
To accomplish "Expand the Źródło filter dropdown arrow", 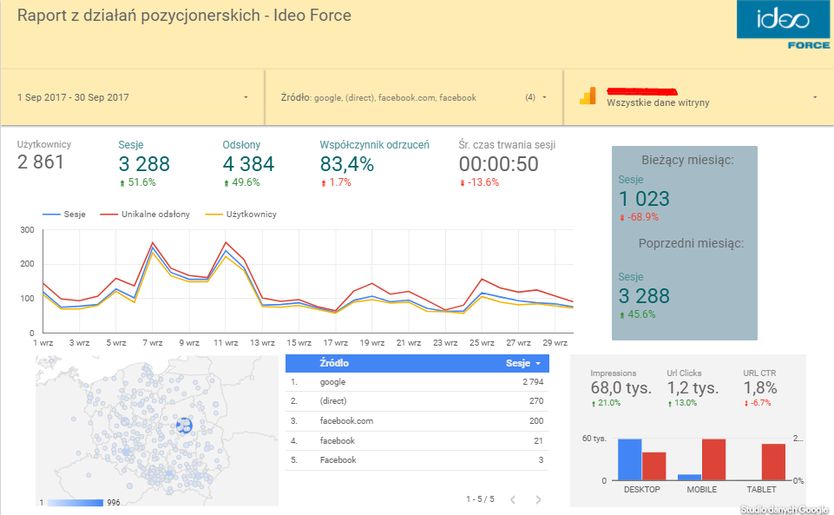I will click(544, 97).
